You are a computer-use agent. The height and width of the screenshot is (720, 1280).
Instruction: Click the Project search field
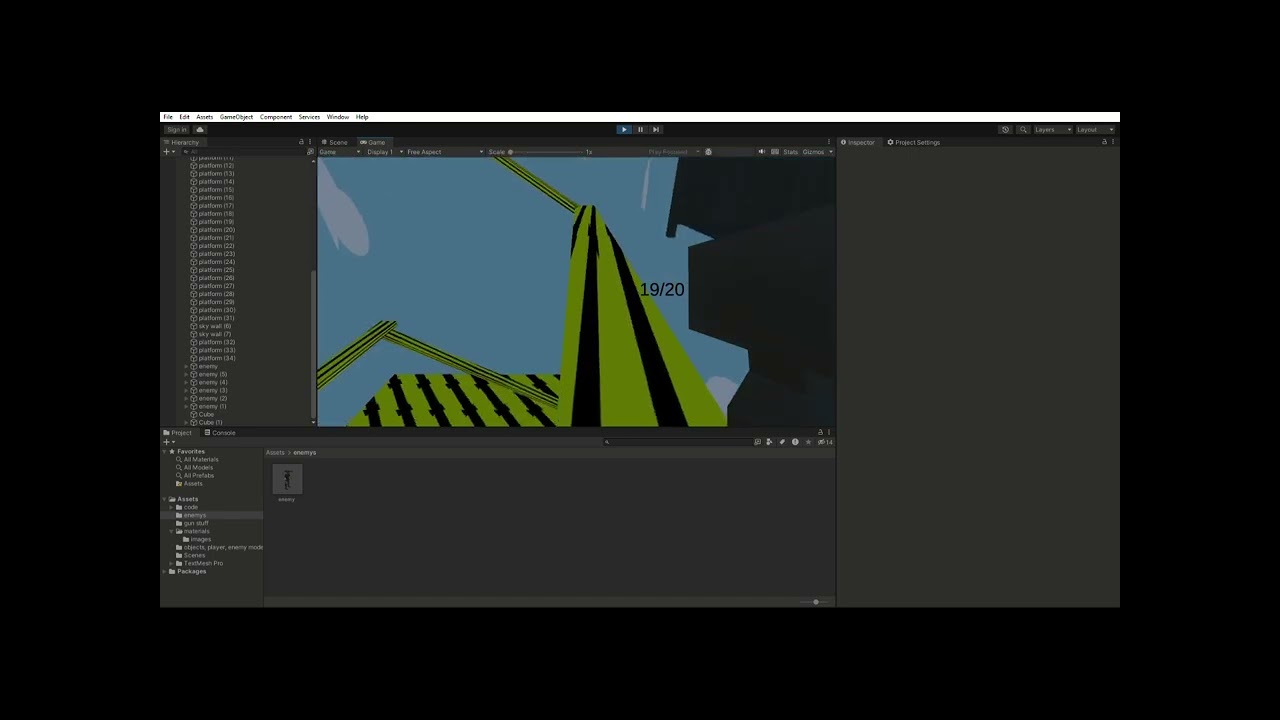[677, 442]
